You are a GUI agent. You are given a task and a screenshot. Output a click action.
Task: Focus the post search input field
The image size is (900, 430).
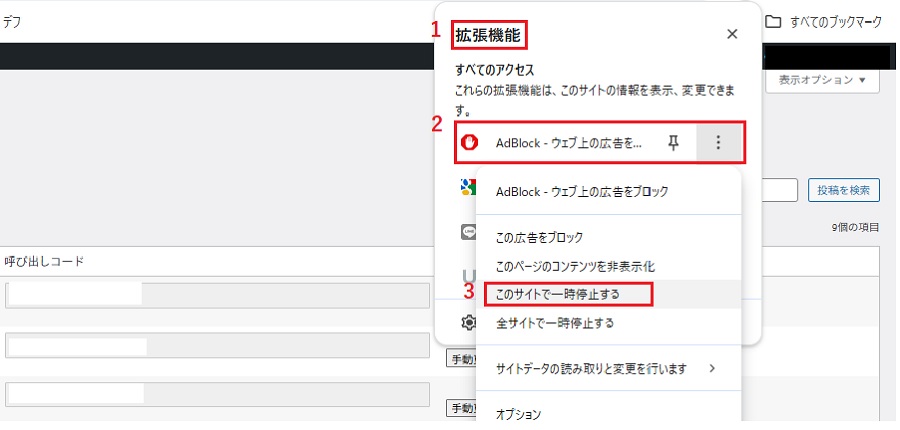click(x=779, y=190)
